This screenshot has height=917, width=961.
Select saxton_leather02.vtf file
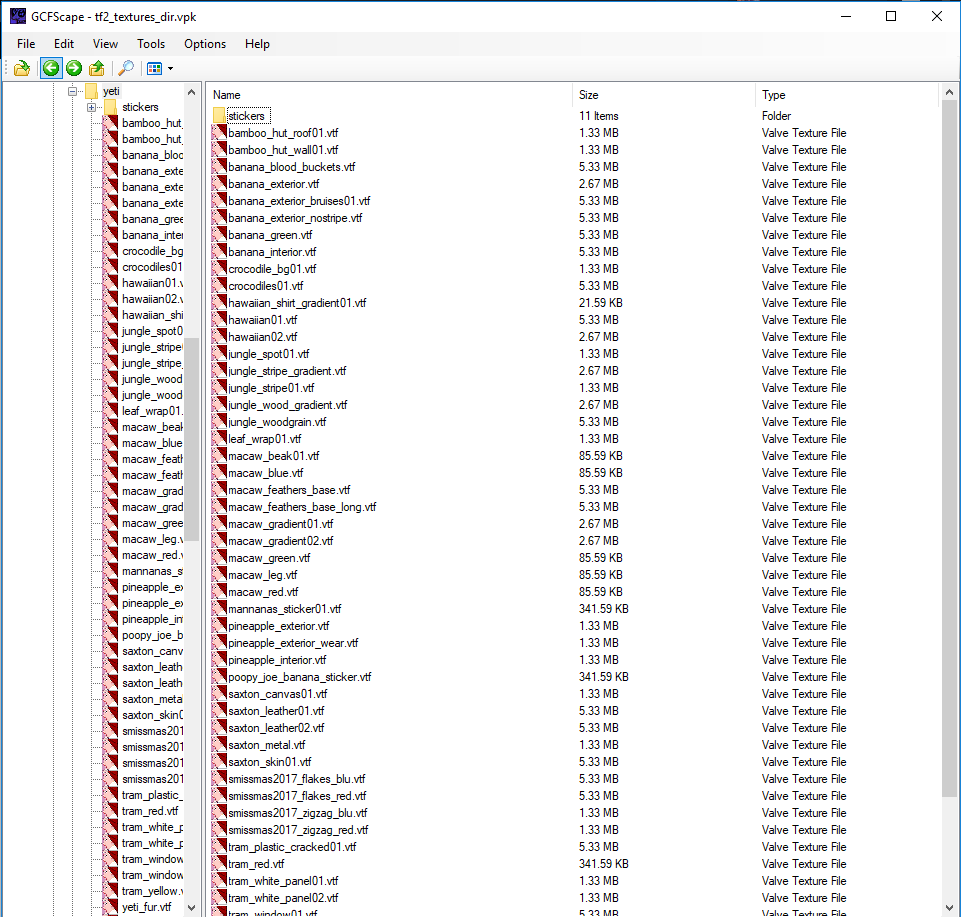pos(276,728)
